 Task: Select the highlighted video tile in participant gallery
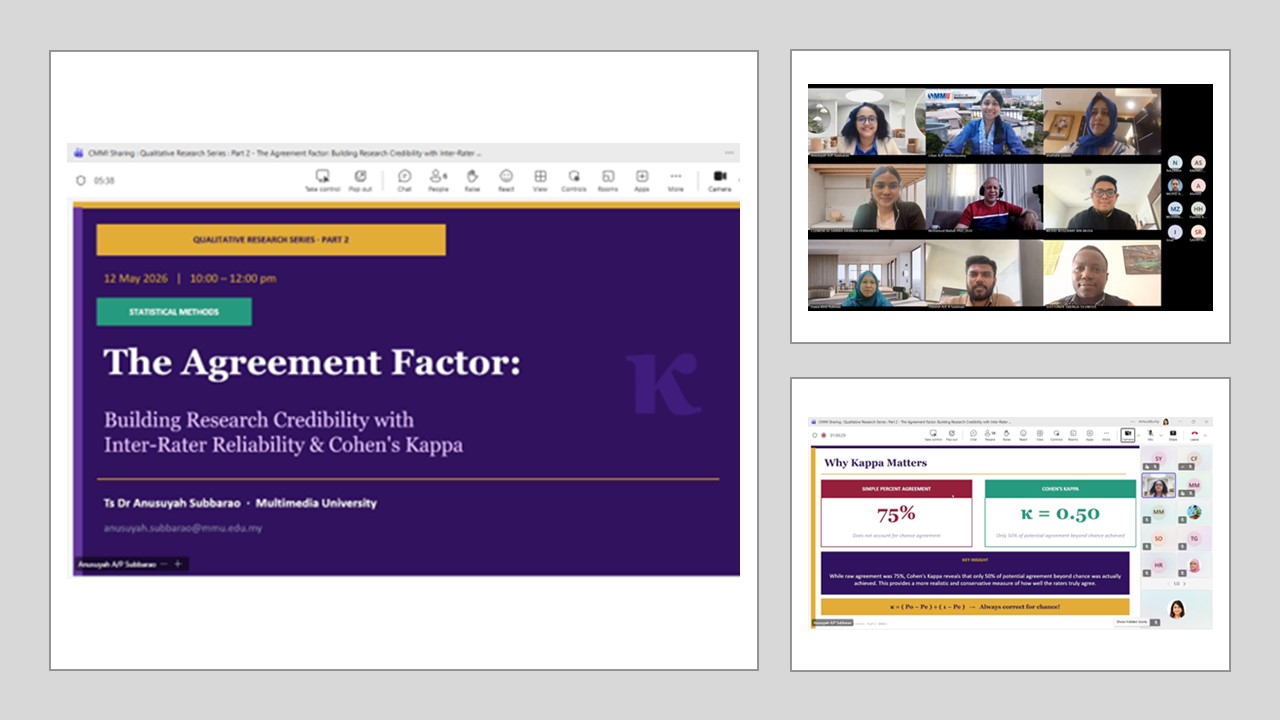(x=1159, y=485)
